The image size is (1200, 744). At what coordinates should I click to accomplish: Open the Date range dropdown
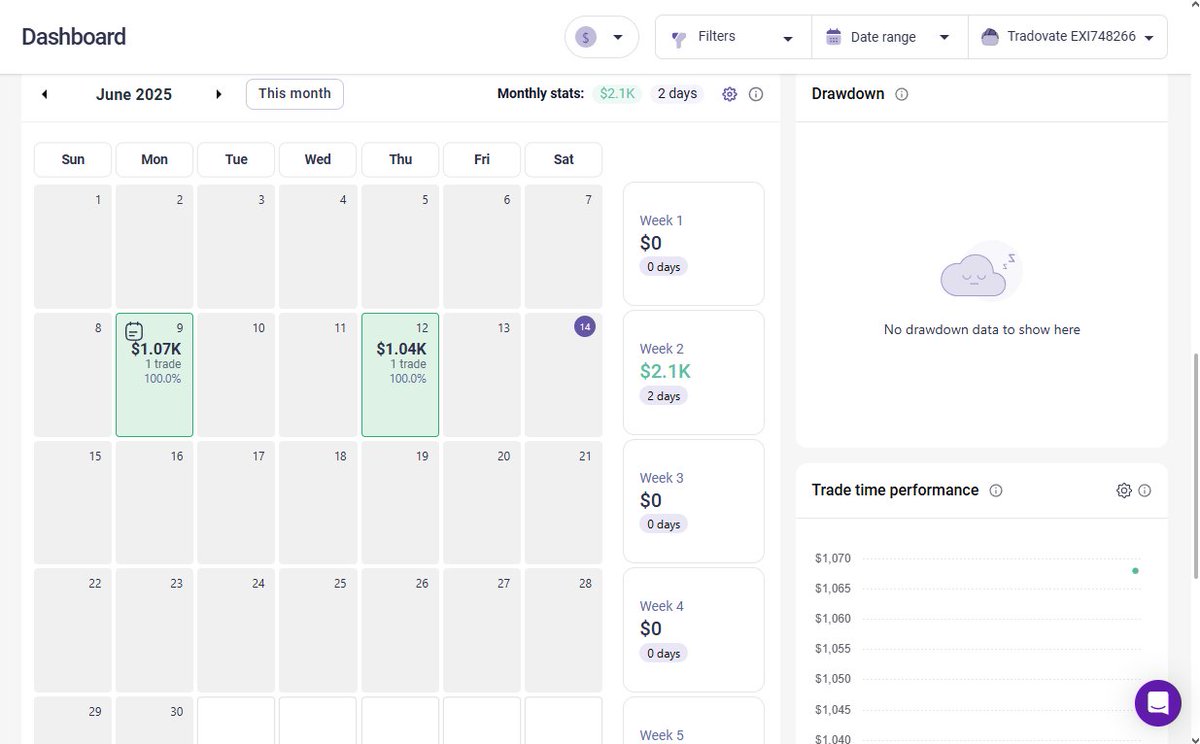(x=889, y=37)
